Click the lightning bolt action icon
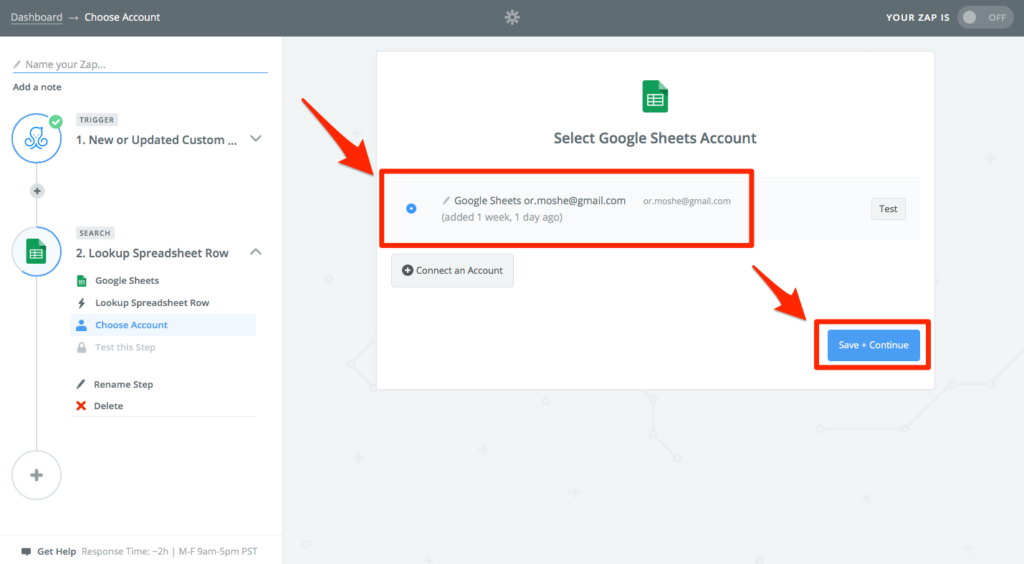Viewport: 1024px width, 564px height. click(x=82, y=303)
